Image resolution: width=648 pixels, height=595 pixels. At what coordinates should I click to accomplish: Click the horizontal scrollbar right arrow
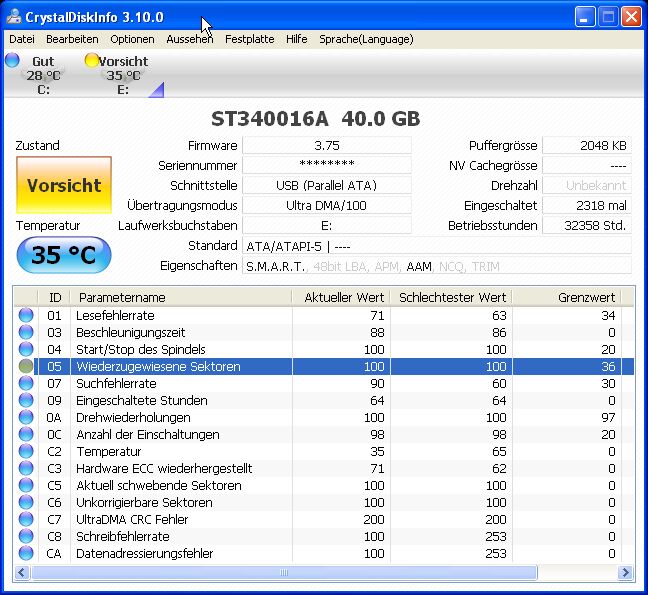click(625, 573)
